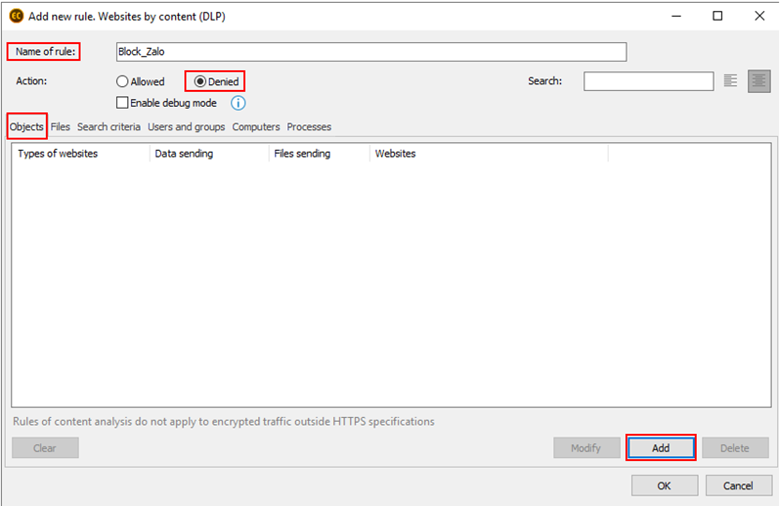This screenshot has width=780, height=506.
Task: Open the Computers tab
Action: (x=256, y=127)
